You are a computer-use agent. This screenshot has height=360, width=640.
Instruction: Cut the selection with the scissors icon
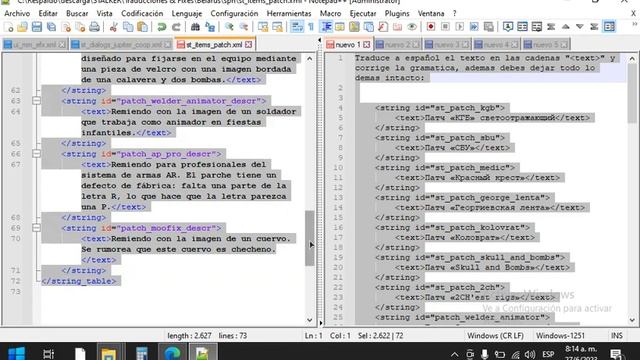pyautogui.click(x=113, y=27)
